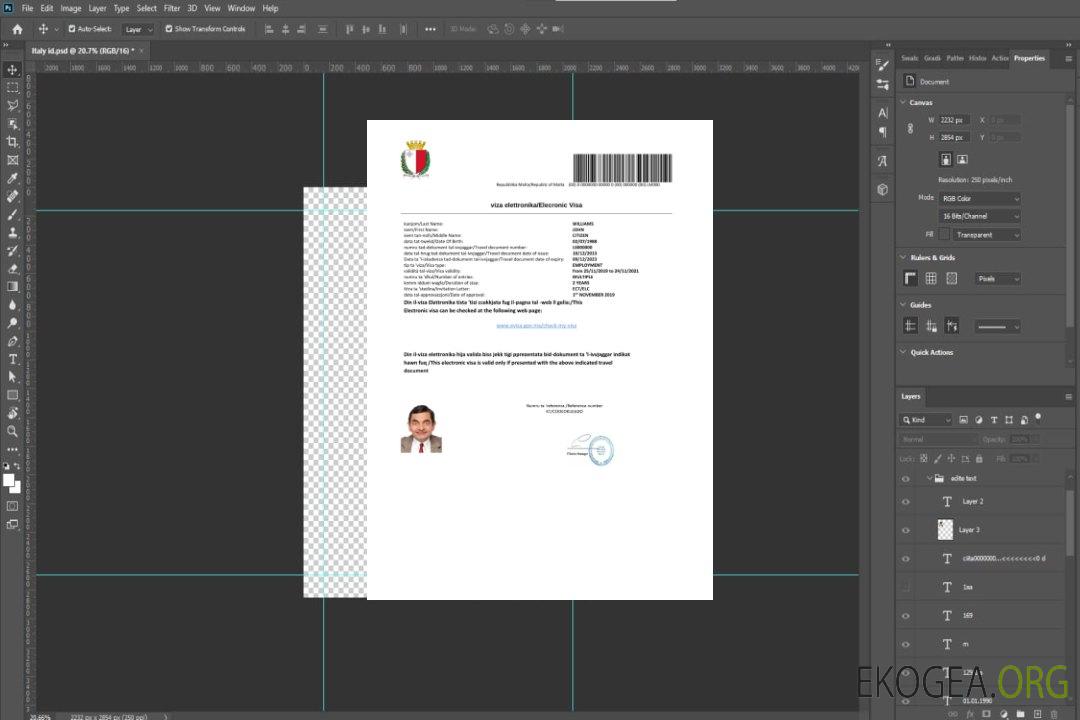Screen dimensions: 1080x720
Task: Hide Layer 2 using its eye icon
Action: (x=906, y=502)
